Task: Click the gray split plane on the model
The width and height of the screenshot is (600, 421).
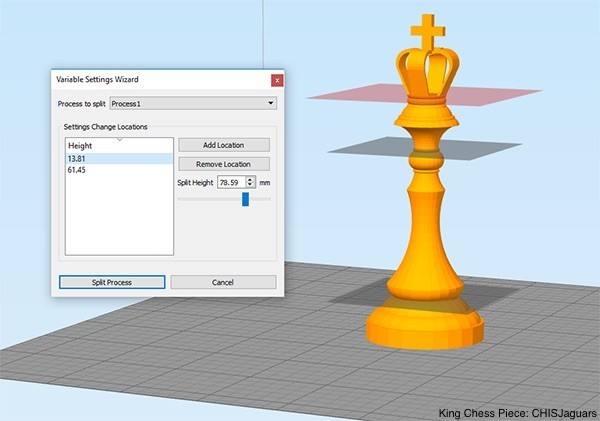Action: [360, 150]
